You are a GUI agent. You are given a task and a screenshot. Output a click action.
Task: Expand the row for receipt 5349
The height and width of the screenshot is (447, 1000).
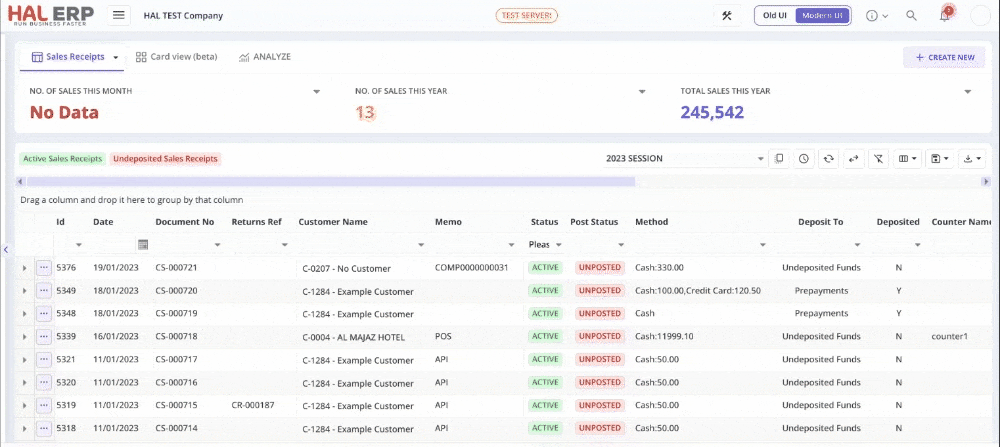pyautogui.click(x=25, y=291)
